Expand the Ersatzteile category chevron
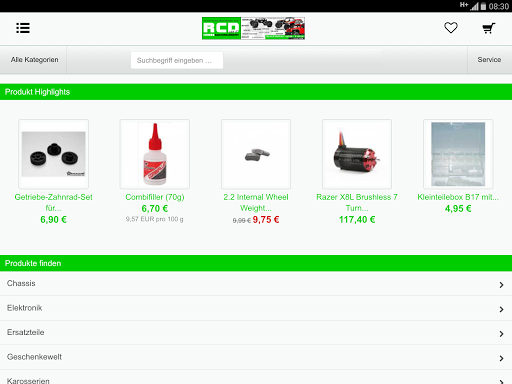This screenshot has height=384, width=512. click(501, 334)
